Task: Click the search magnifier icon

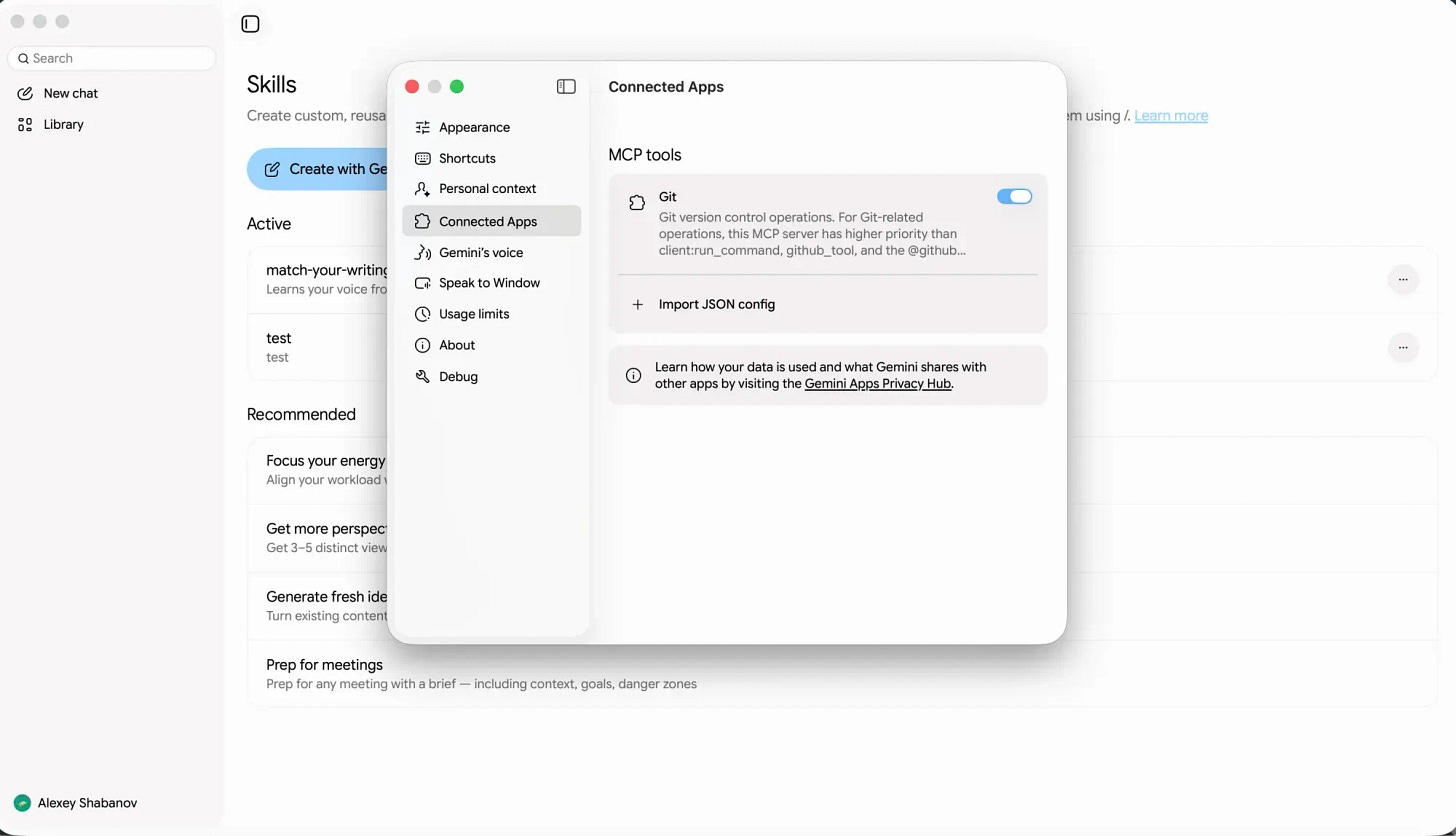Action: 23,58
